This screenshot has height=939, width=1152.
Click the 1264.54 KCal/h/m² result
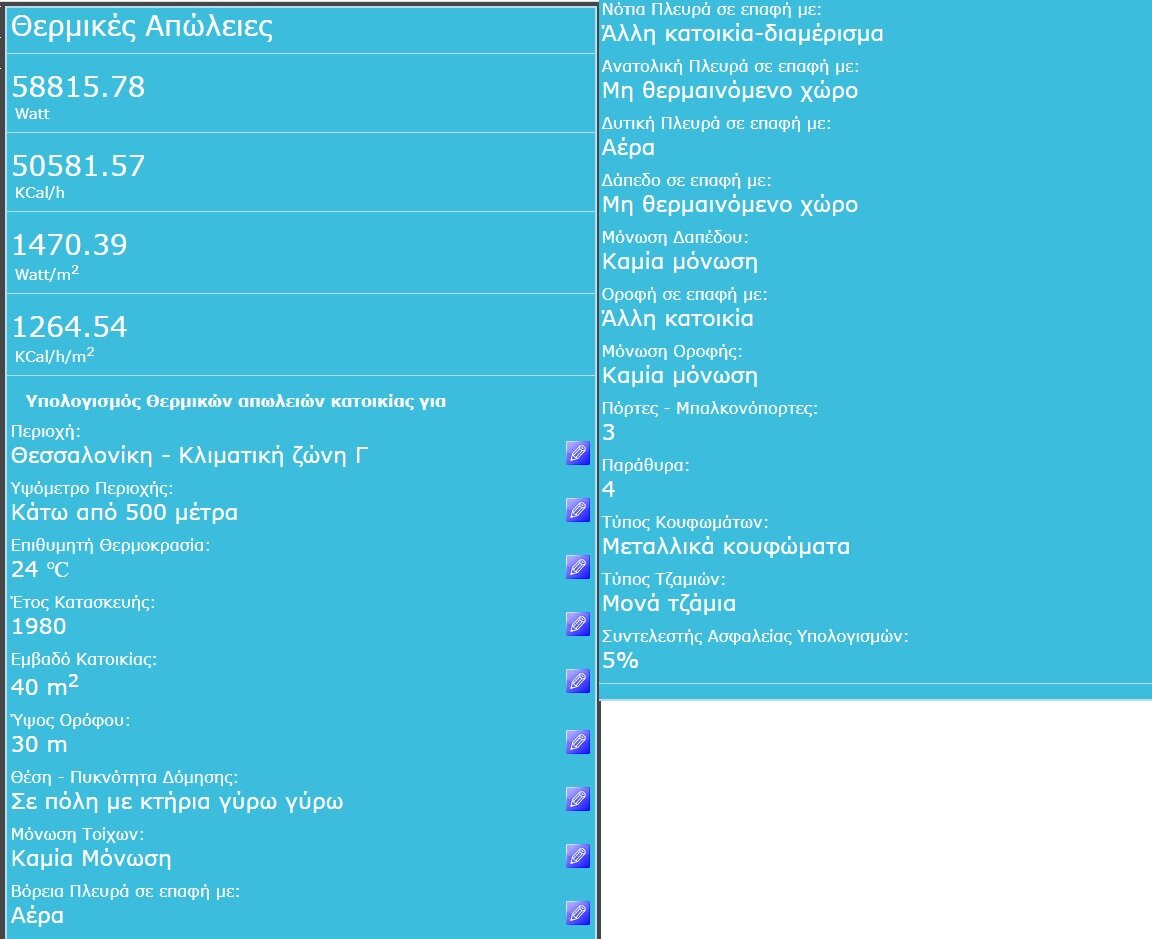click(x=69, y=327)
